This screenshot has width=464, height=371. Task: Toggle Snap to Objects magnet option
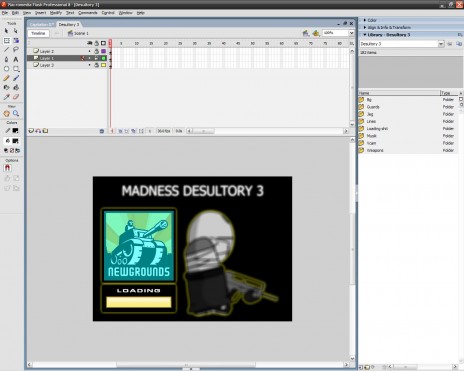tap(7, 168)
